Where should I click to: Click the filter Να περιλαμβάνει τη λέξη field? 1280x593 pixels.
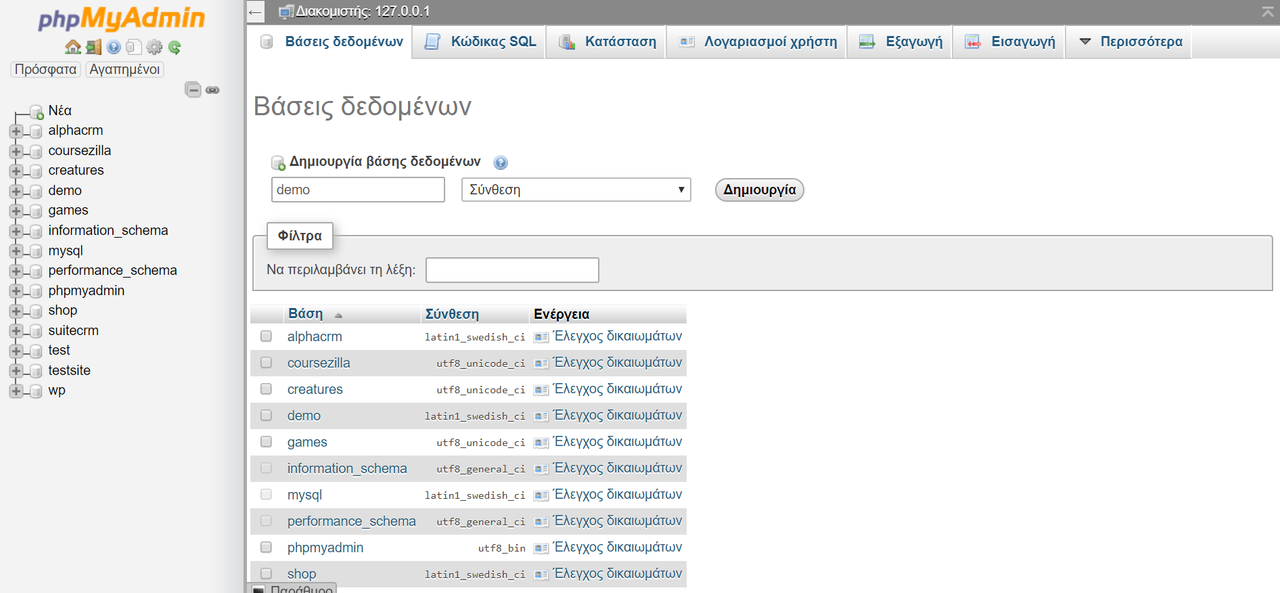click(x=512, y=270)
